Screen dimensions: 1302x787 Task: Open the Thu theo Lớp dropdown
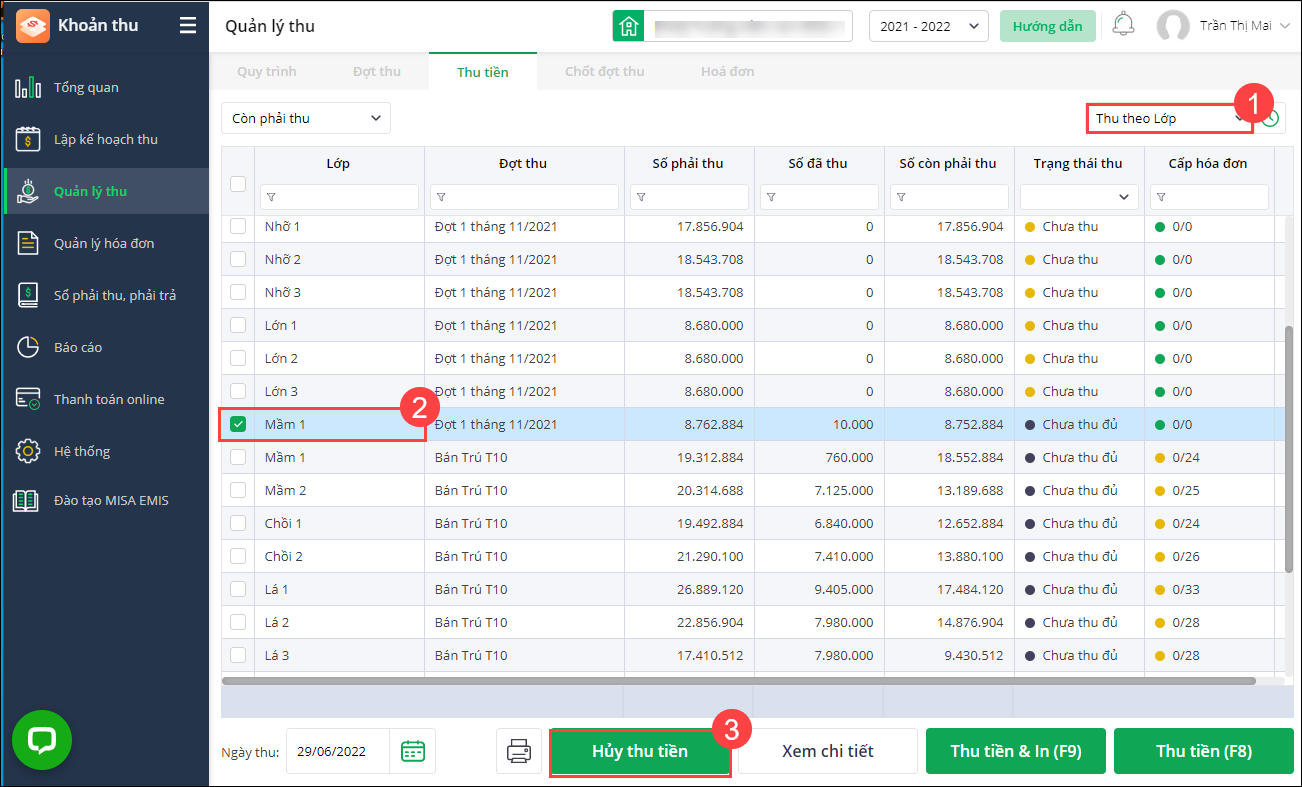pyautogui.click(x=1169, y=118)
